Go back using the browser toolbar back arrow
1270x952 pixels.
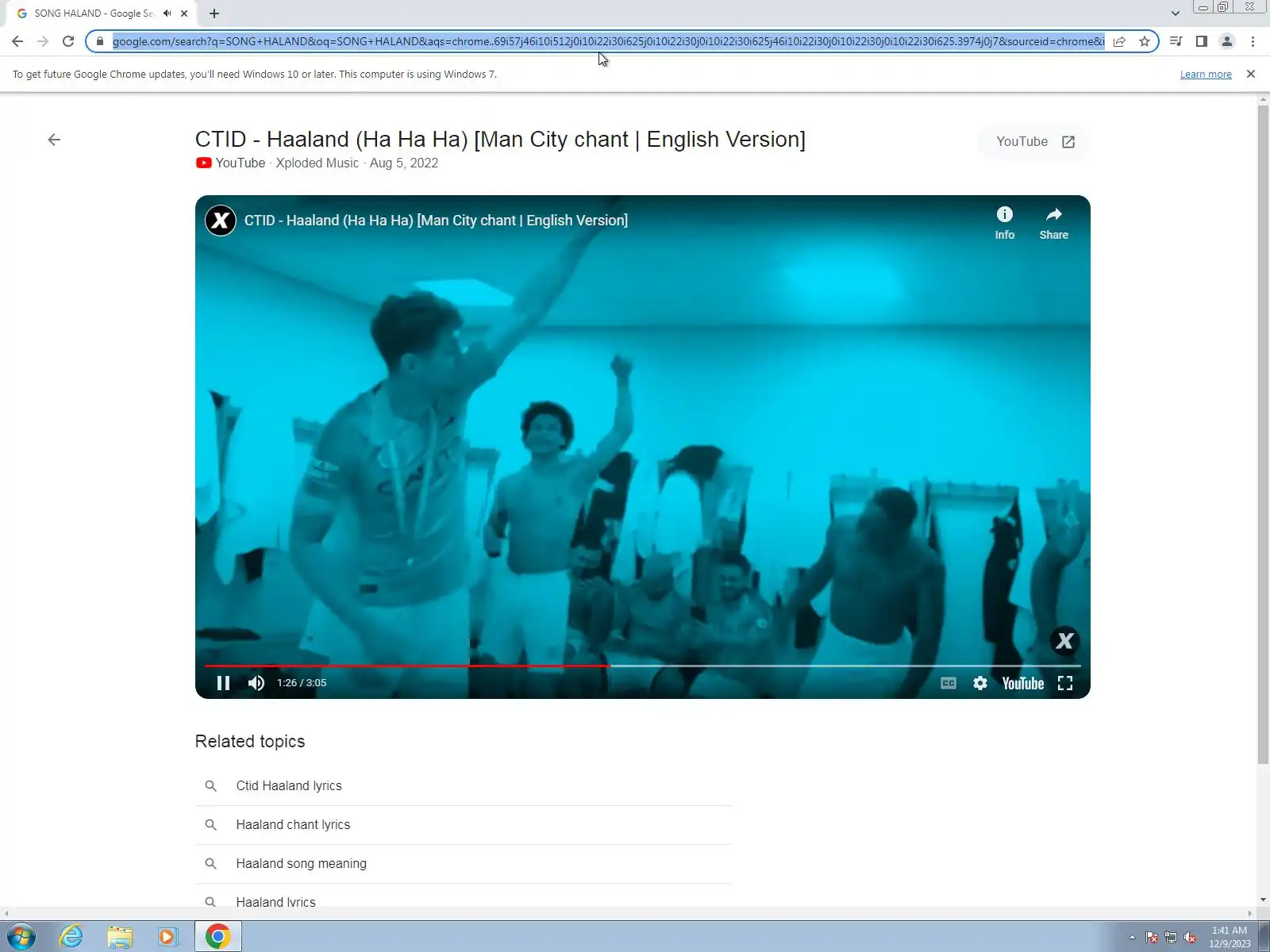pyautogui.click(x=17, y=41)
